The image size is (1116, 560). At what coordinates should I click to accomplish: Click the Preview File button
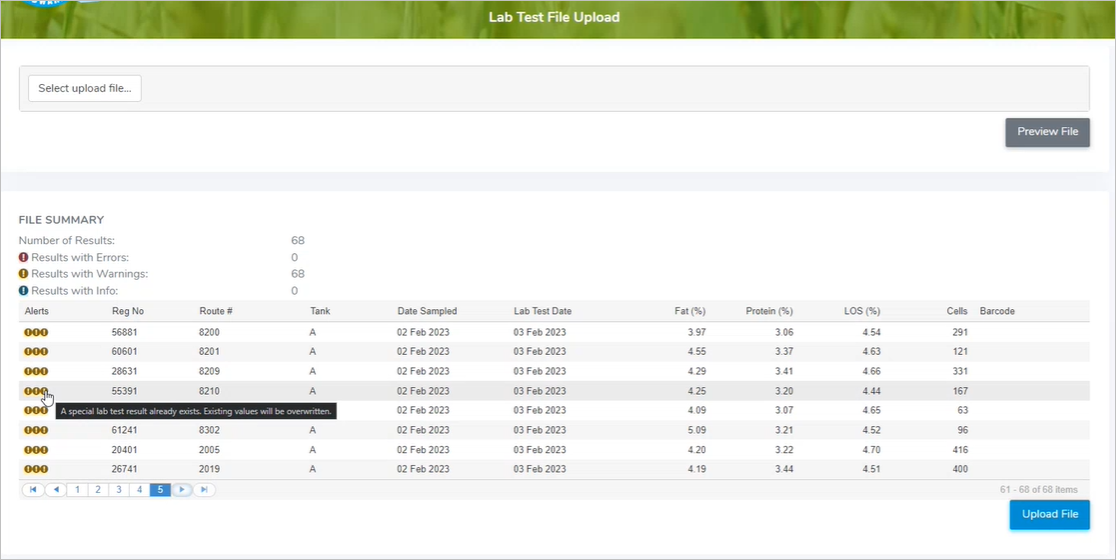click(x=1047, y=132)
